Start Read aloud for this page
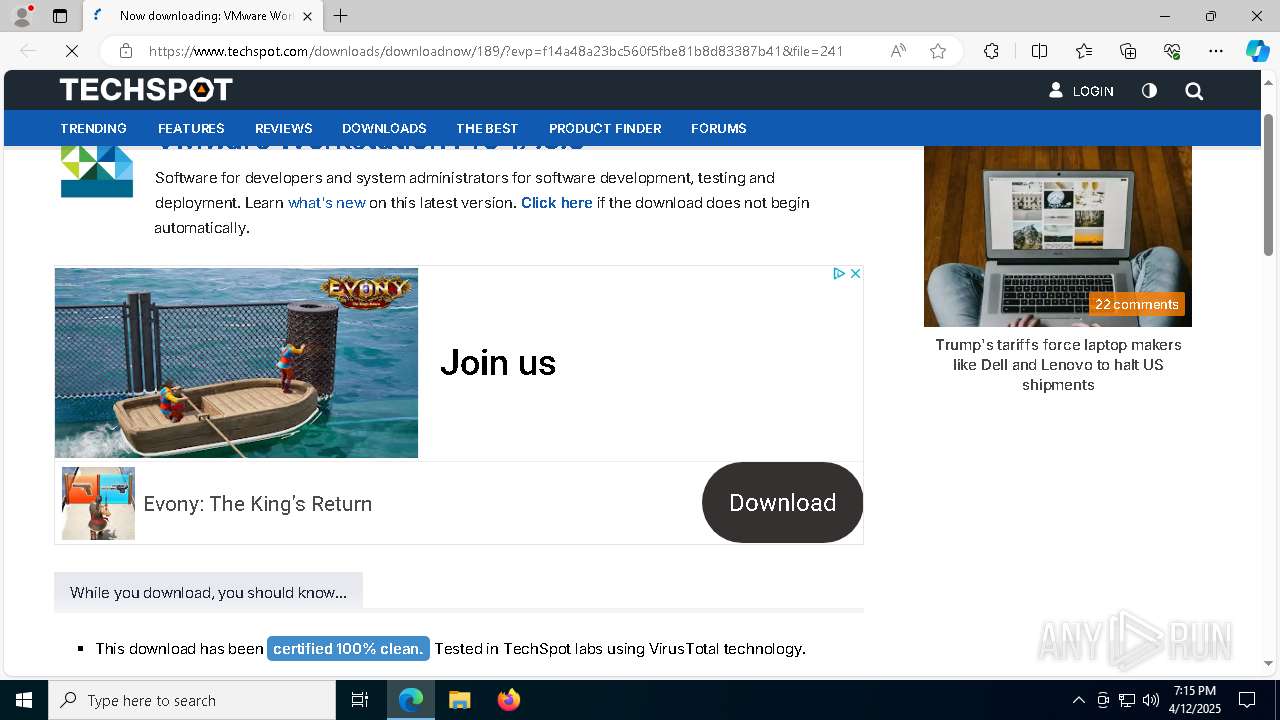Screen dimensions: 1280x720 [x=898, y=51]
